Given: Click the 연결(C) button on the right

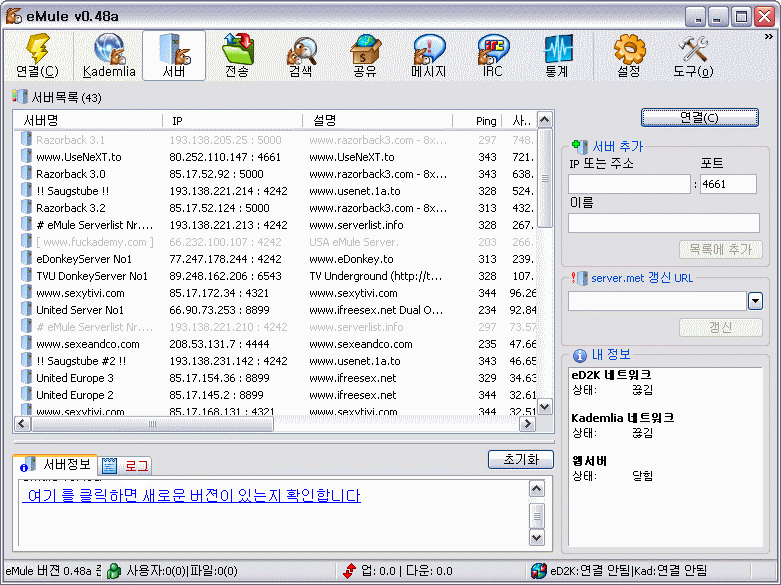Looking at the screenshot, I should pyautogui.click(x=699, y=118).
